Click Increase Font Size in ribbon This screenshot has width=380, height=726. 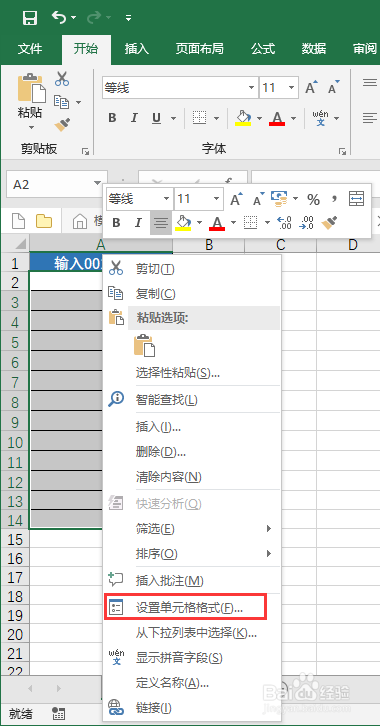point(311,87)
